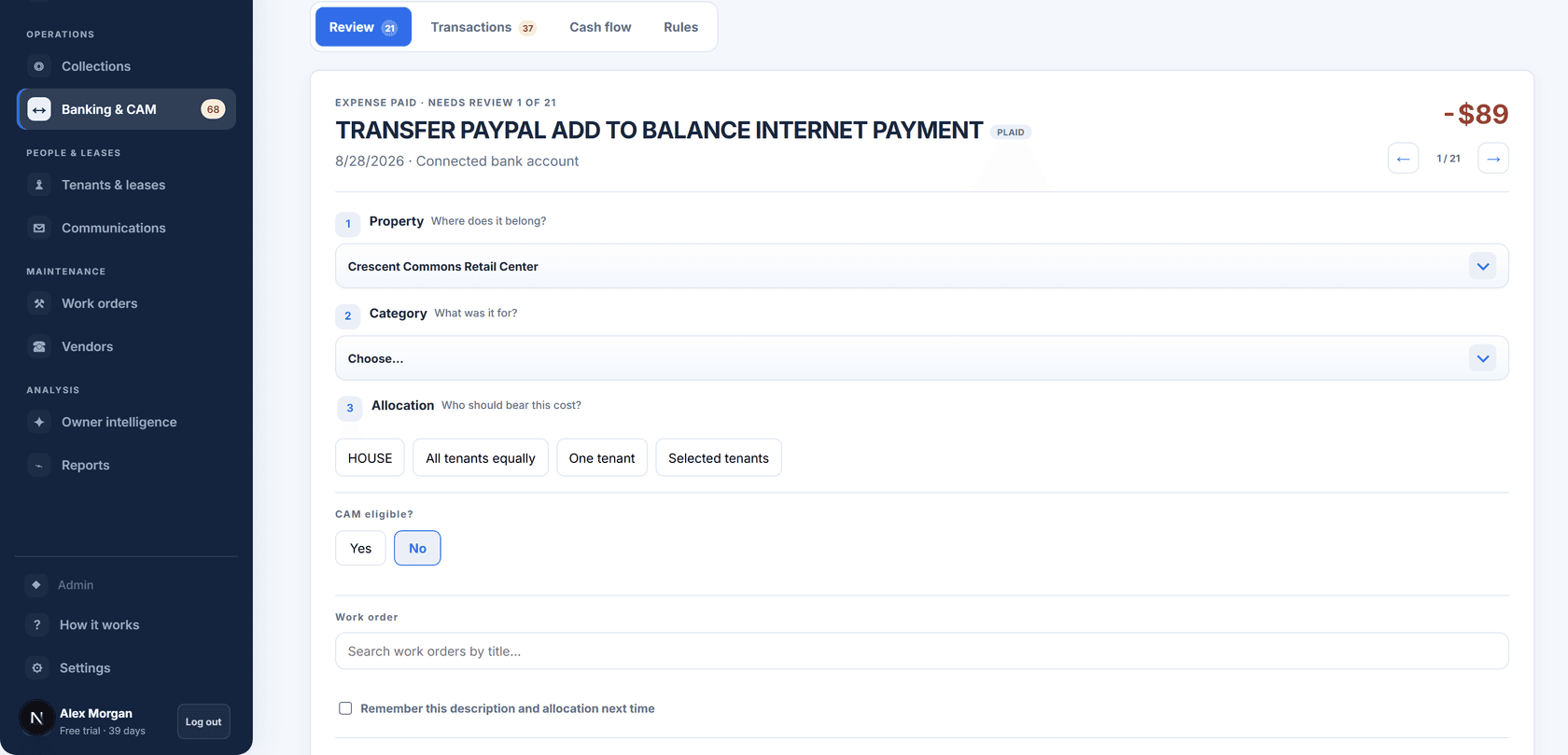Click the Work orders tools icon
Image resolution: width=1568 pixels, height=755 pixels.
click(38, 303)
